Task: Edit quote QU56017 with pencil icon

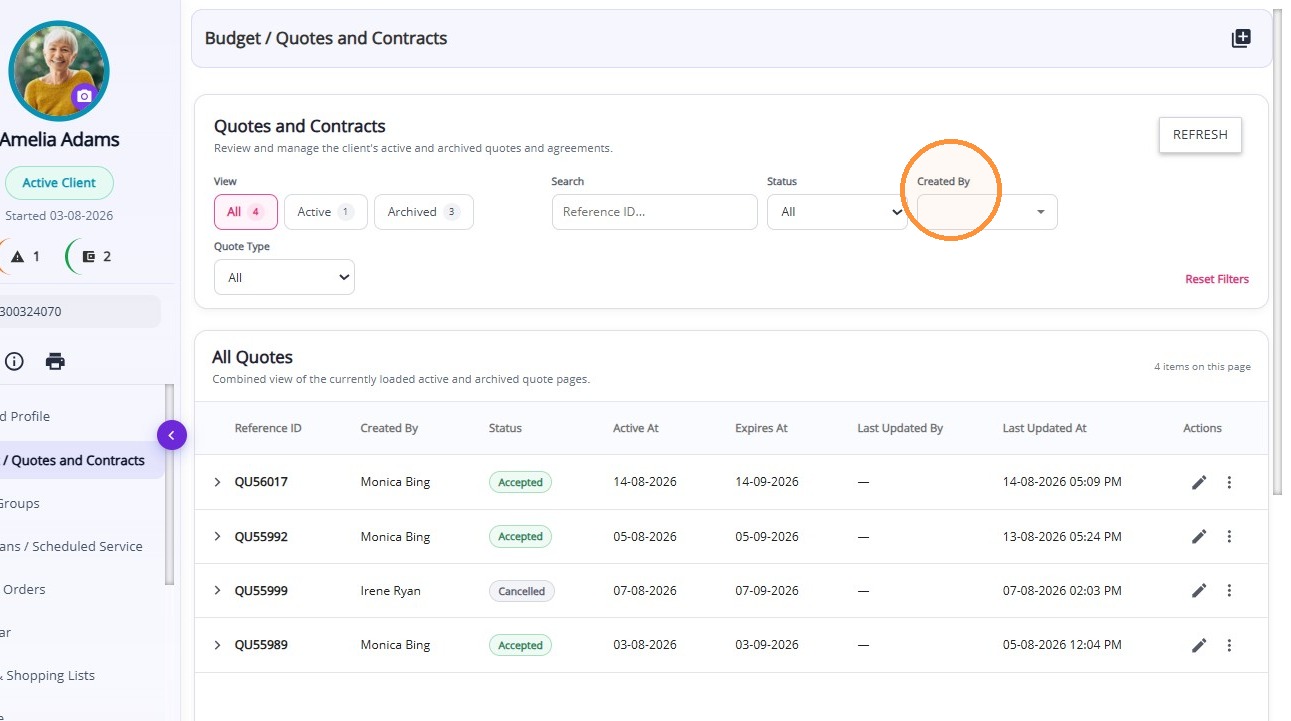Action: [1199, 482]
